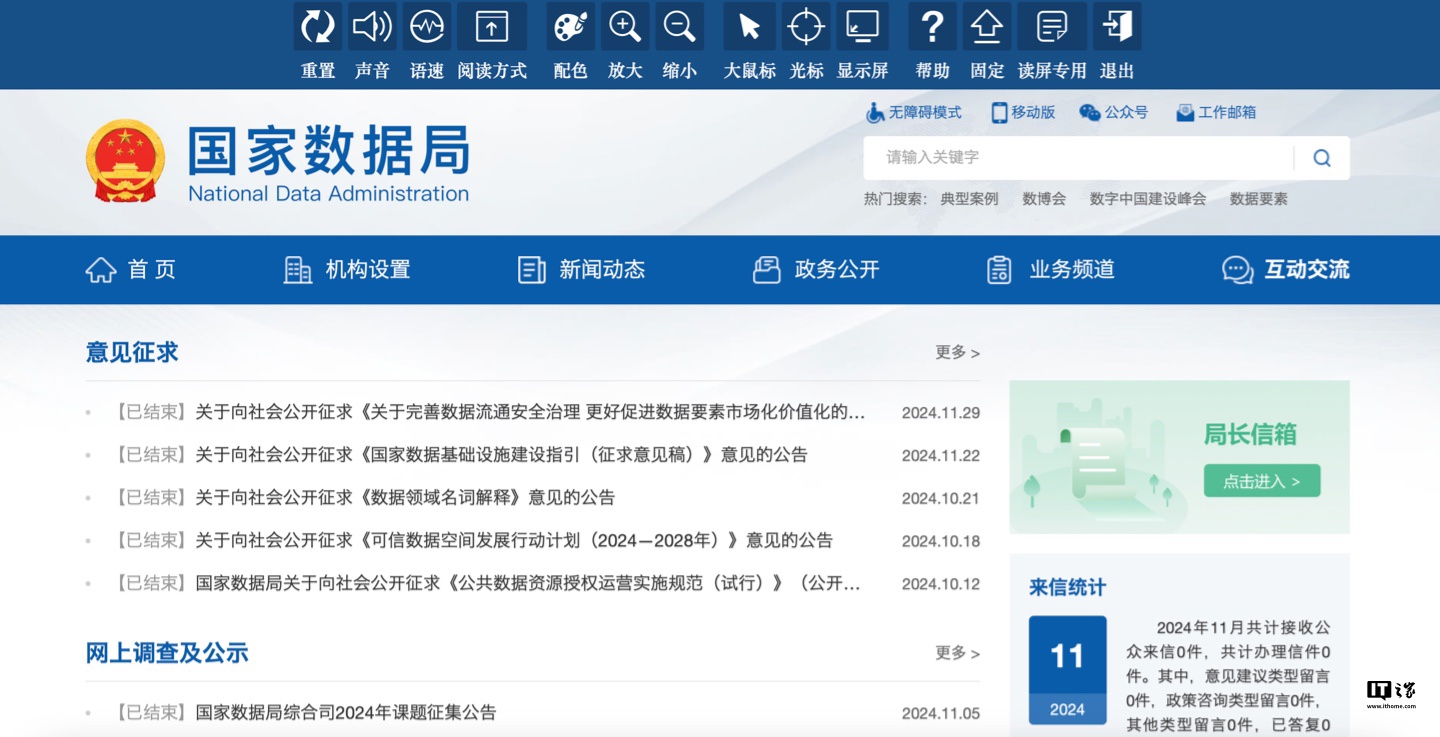This screenshot has height=737, width=1440.
Task: Click the 缩小 zoom out icon
Action: (x=680, y=27)
